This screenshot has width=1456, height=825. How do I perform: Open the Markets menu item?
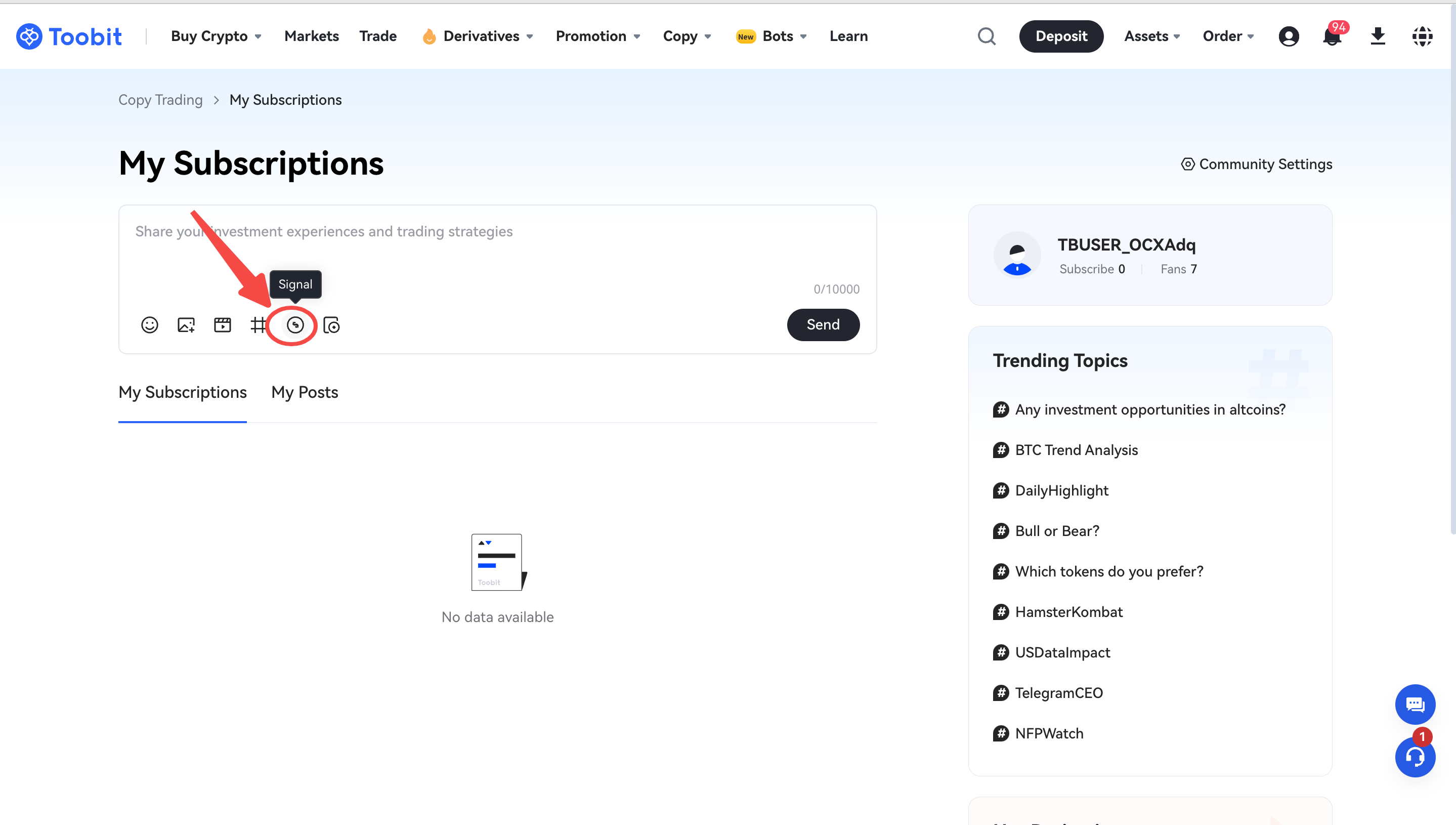312,36
